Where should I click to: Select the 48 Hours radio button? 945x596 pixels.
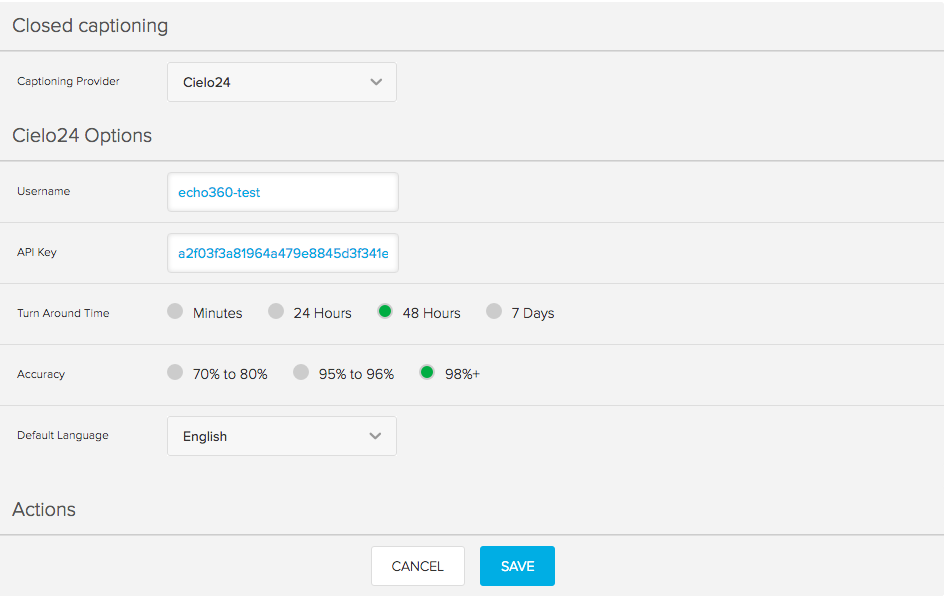pos(385,312)
